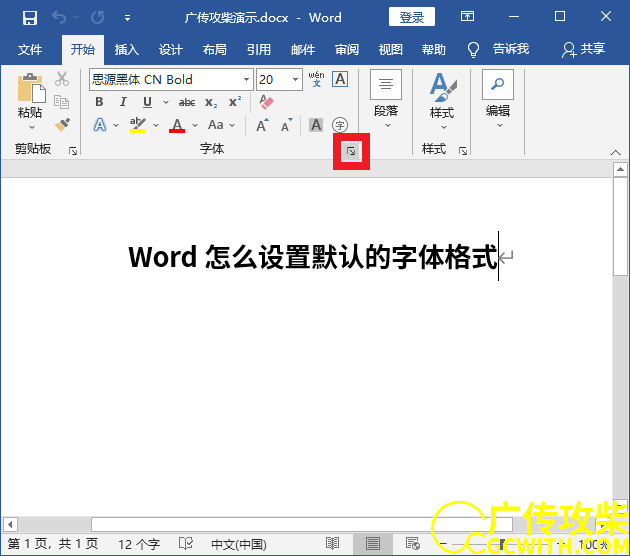
Task: Redo the last action
Action: click(97, 18)
